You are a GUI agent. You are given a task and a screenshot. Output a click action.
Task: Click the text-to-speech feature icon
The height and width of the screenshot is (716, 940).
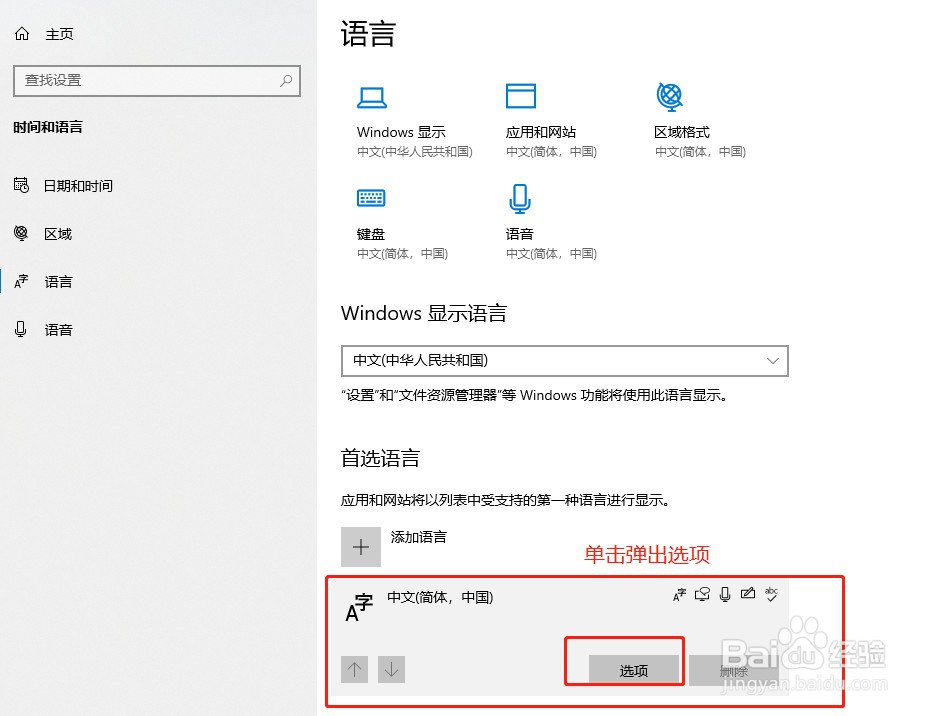click(702, 594)
